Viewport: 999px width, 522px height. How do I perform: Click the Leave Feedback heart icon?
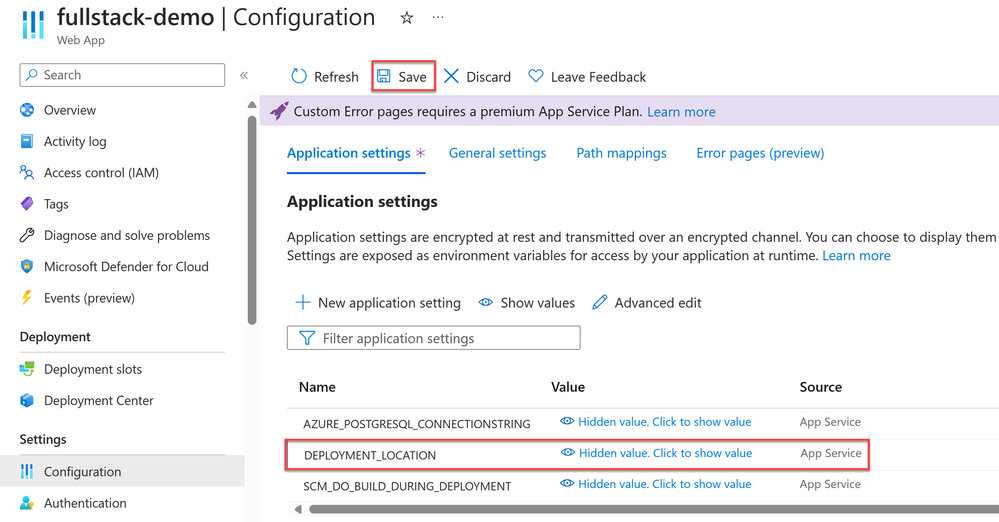[536, 76]
